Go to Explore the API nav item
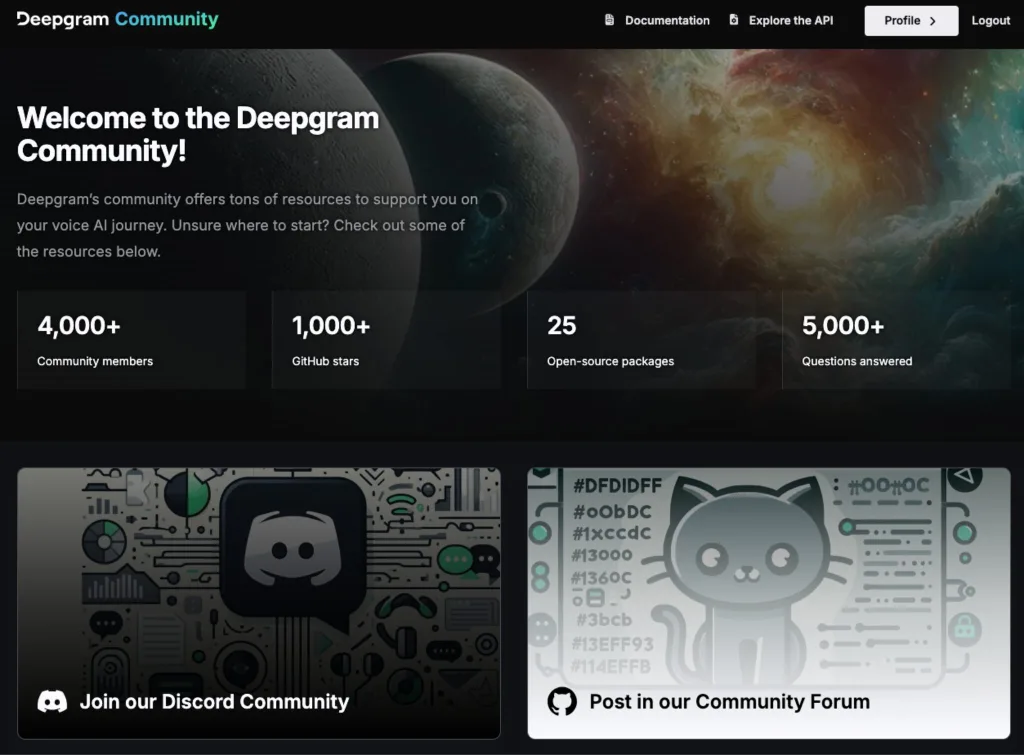Image resolution: width=1024 pixels, height=755 pixels. (x=790, y=20)
